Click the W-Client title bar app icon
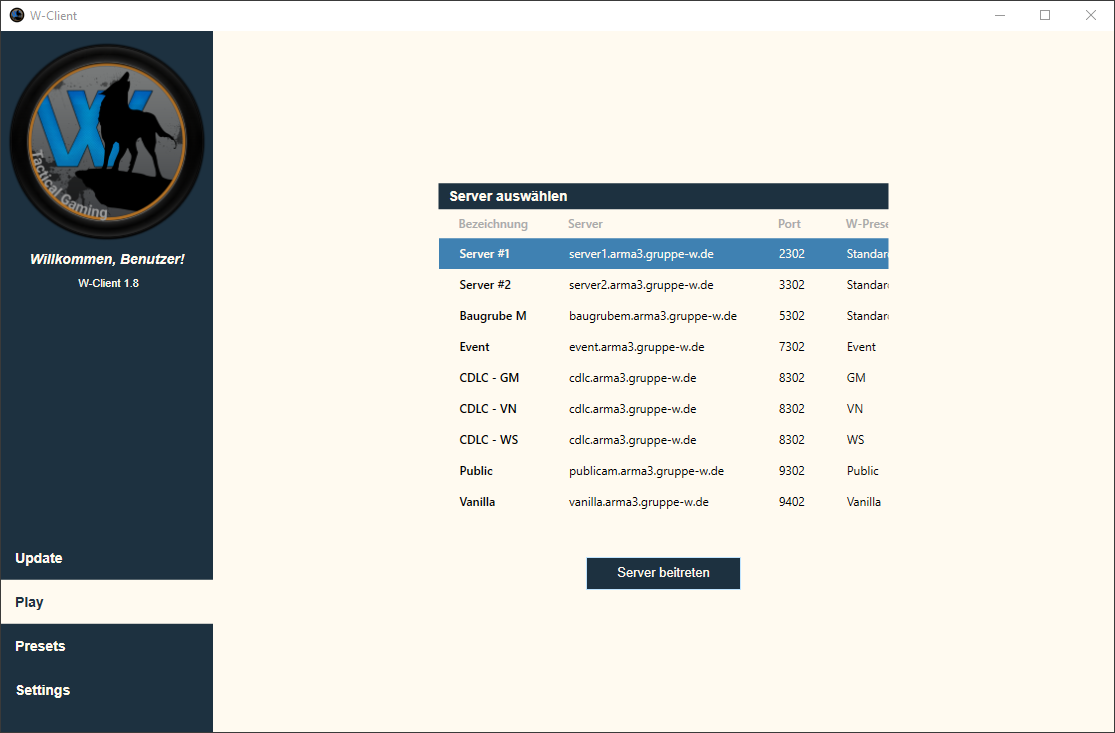The image size is (1115, 733). (16, 15)
